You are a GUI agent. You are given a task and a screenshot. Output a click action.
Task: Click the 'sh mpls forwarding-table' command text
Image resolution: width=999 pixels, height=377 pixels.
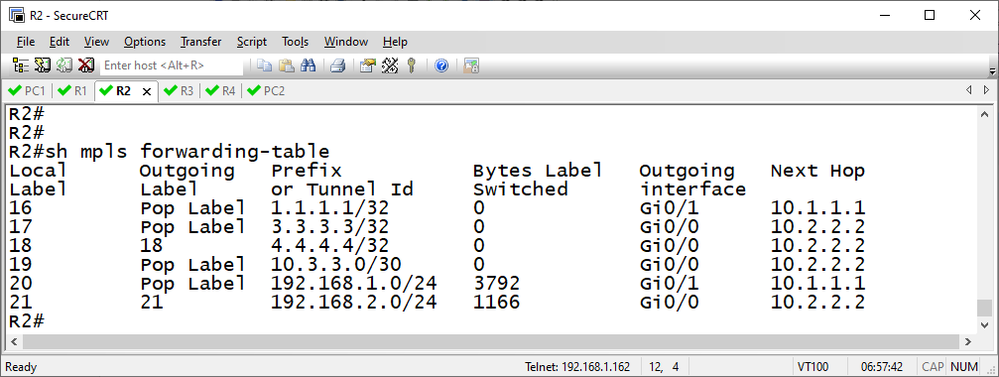pos(187,152)
